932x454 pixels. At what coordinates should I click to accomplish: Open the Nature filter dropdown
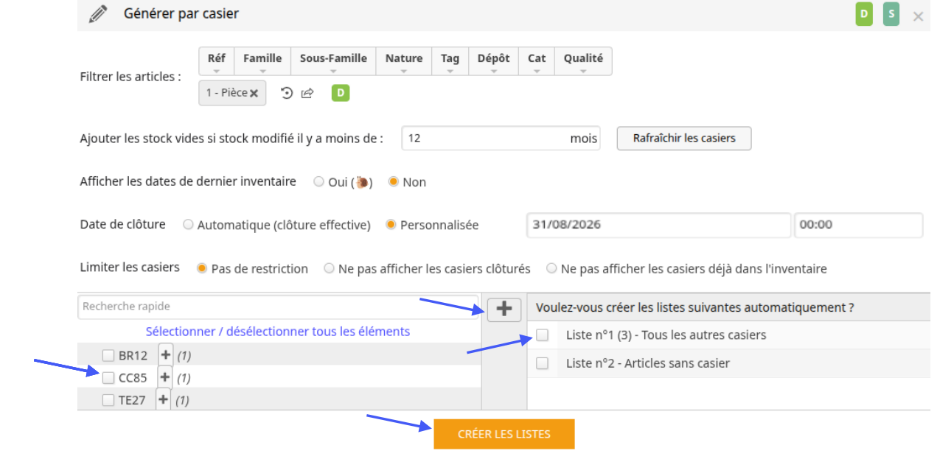pyautogui.click(x=404, y=61)
